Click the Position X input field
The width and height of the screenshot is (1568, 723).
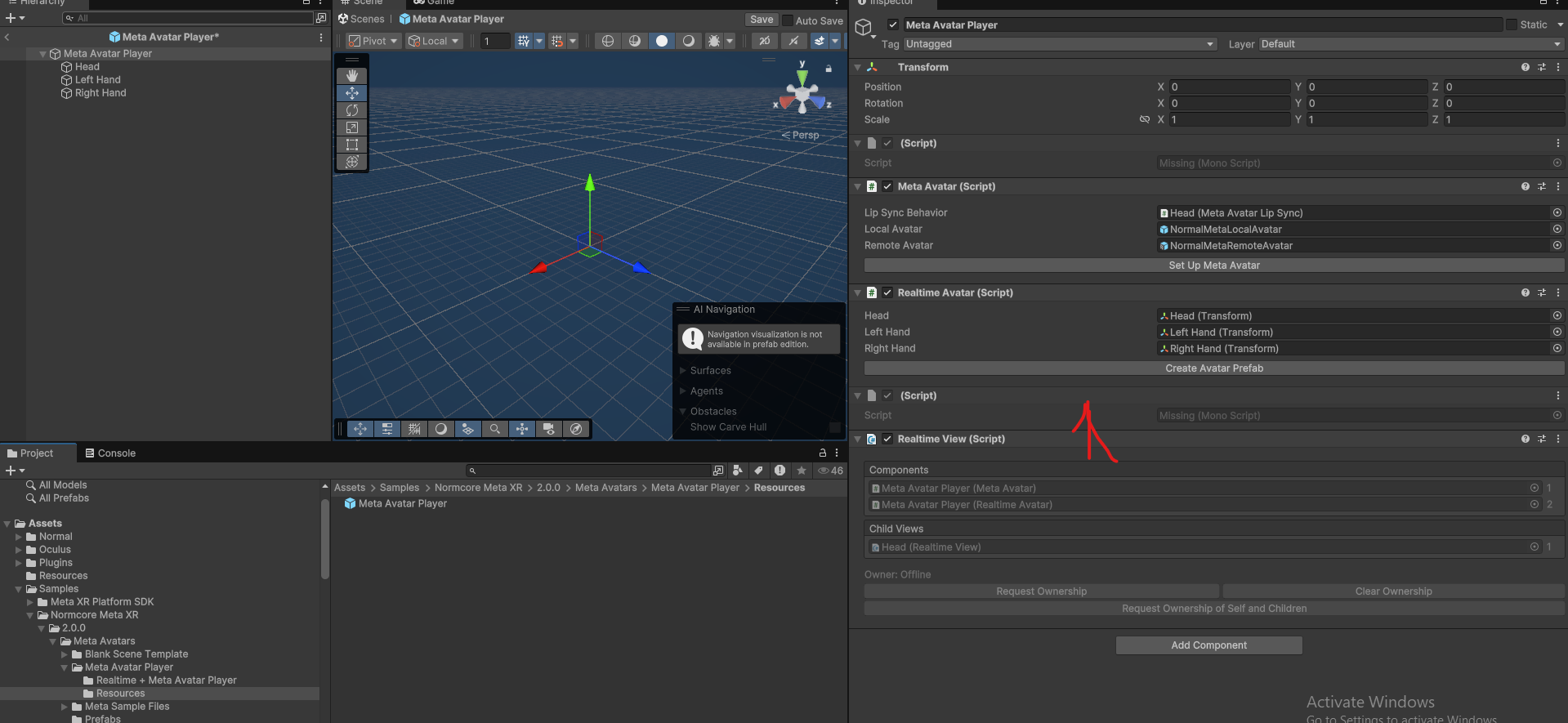click(1228, 87)
